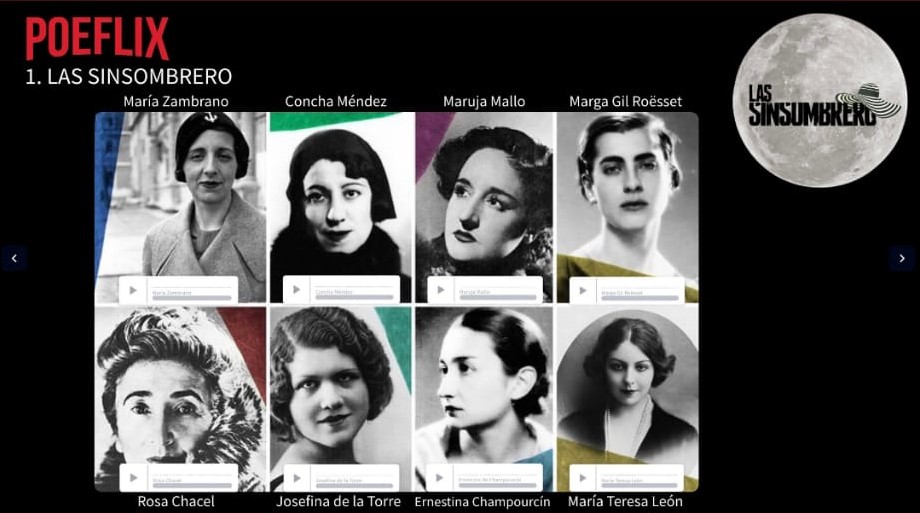This screenshot has width=920, height=513.
Task: Select the '1. LAS SINSOMBRERO' heading
Action: (128, 76)
